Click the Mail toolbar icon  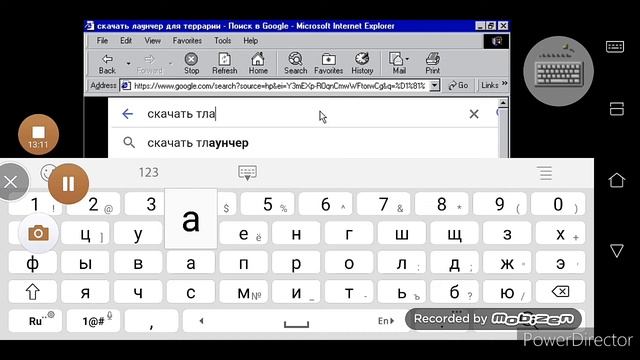click(398, 64)
